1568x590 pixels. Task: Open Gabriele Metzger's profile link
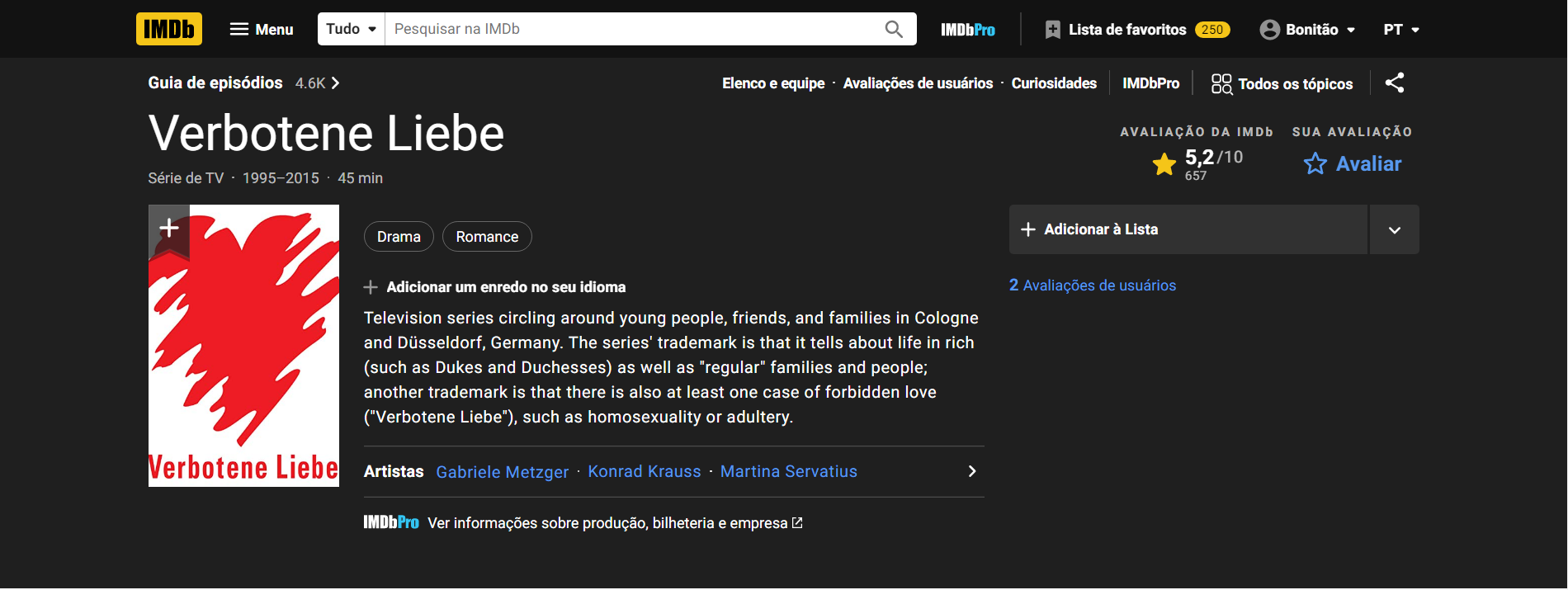(502, 472)
